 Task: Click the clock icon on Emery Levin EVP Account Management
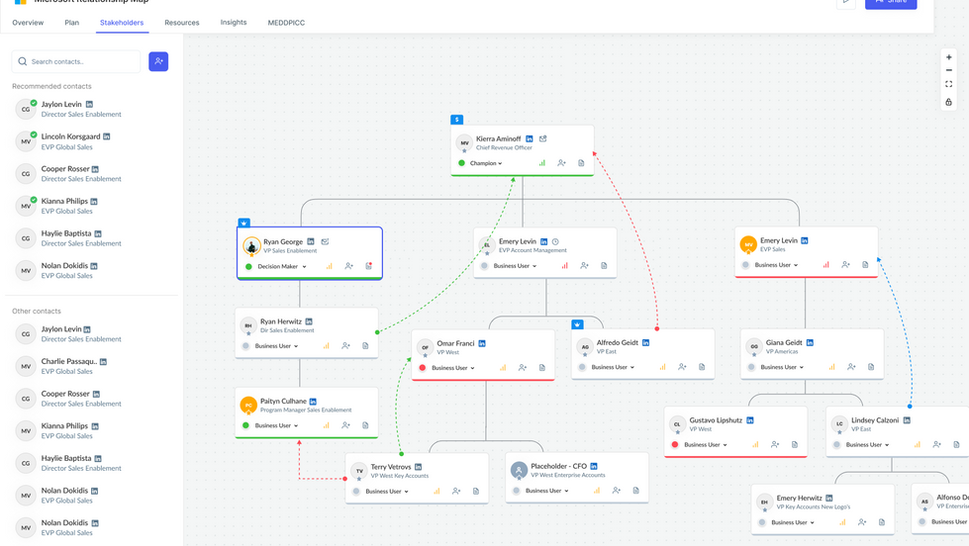click(555, 242)
